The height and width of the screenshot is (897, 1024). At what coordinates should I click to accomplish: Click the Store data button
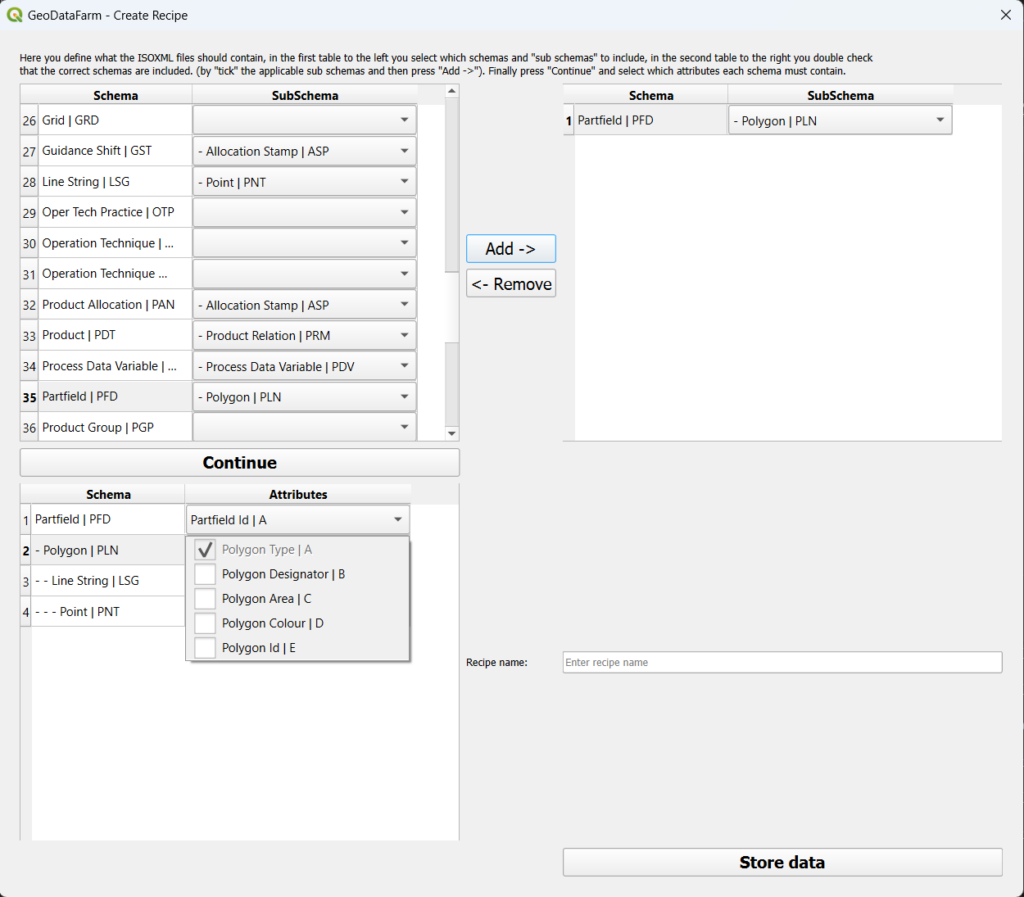pos(782,862)
